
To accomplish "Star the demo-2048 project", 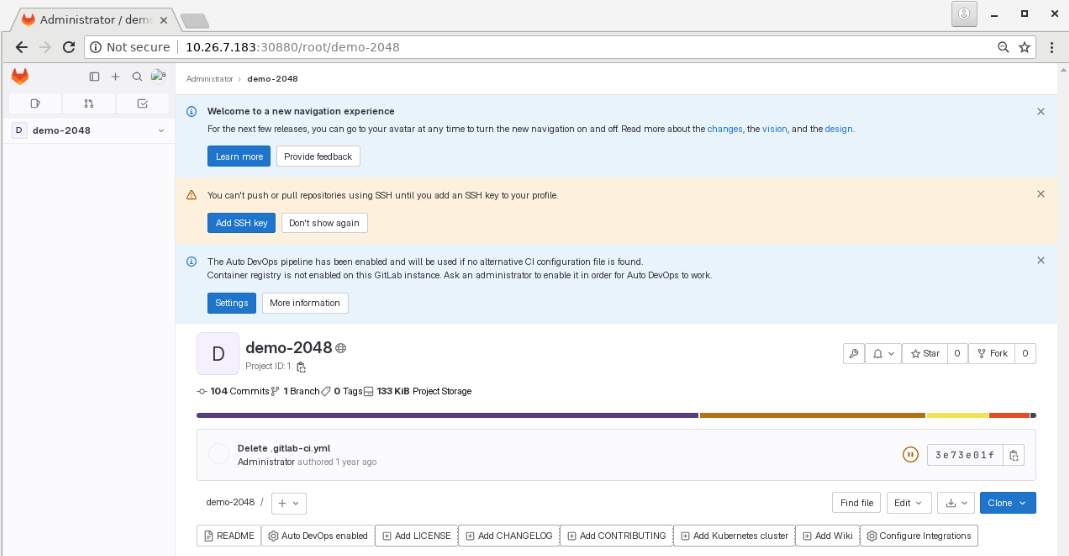I will tap(924, 354).
